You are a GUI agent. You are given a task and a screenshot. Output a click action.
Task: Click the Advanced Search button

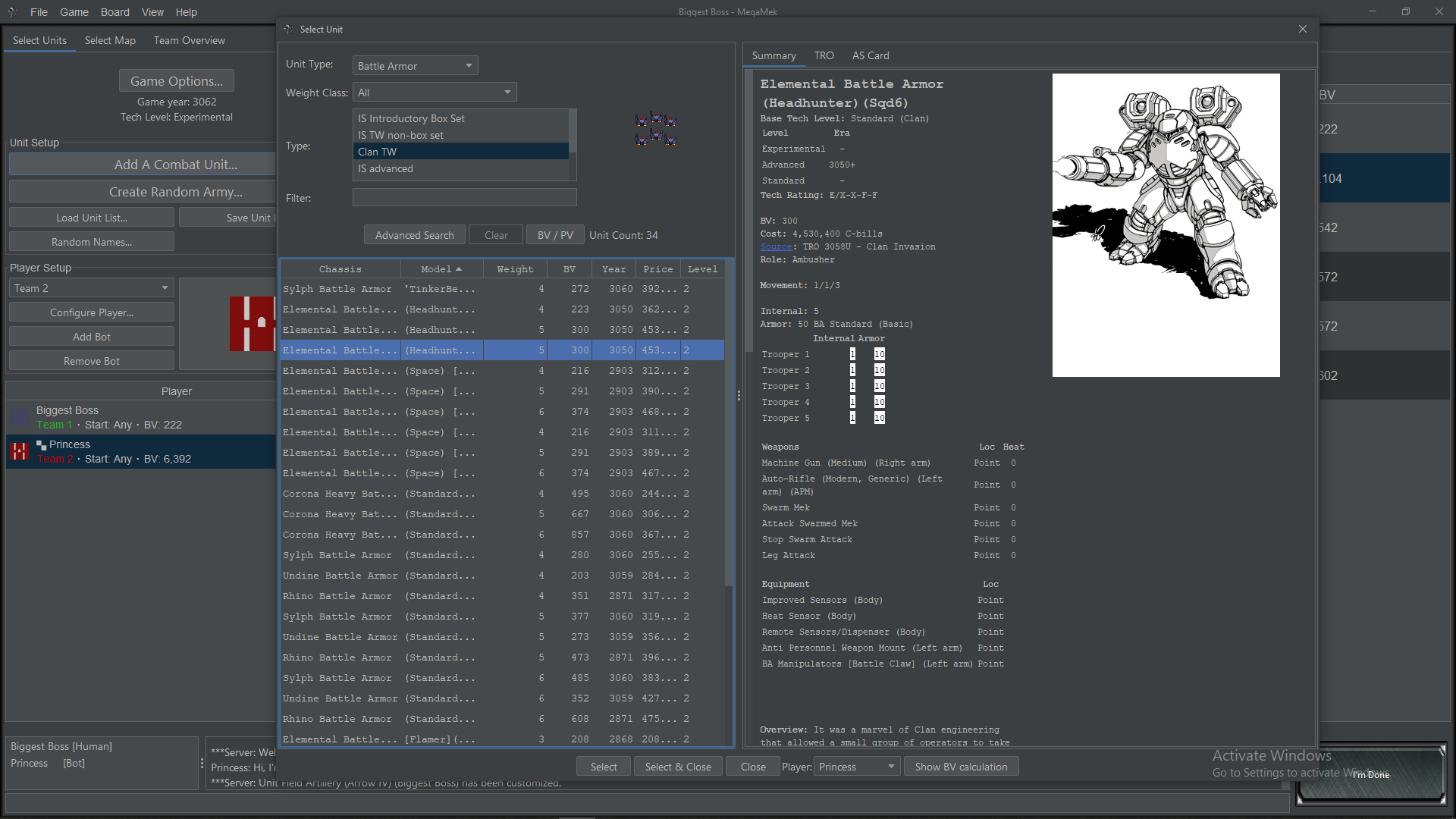(414, 234)
